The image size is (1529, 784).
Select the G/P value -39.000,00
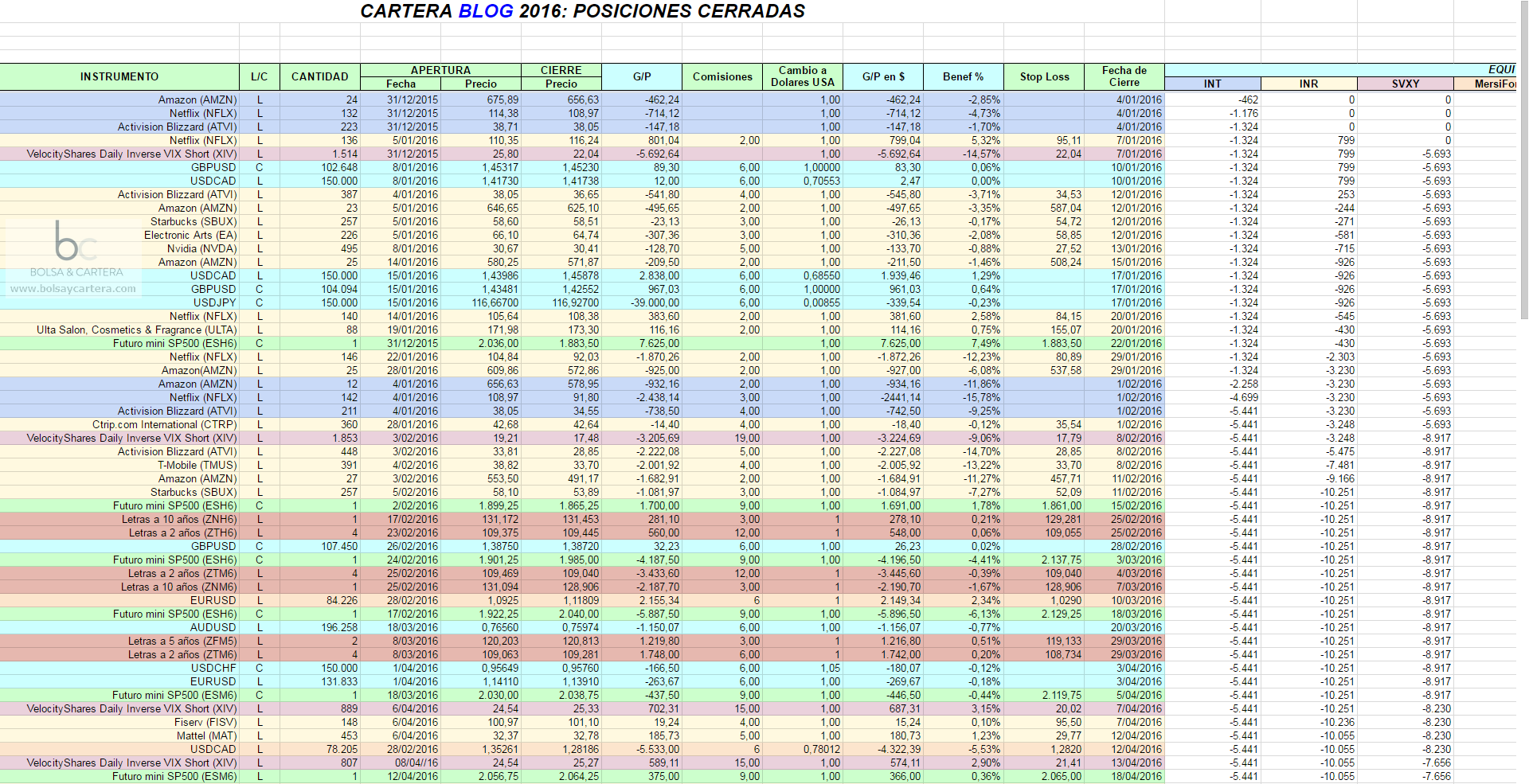642,302
